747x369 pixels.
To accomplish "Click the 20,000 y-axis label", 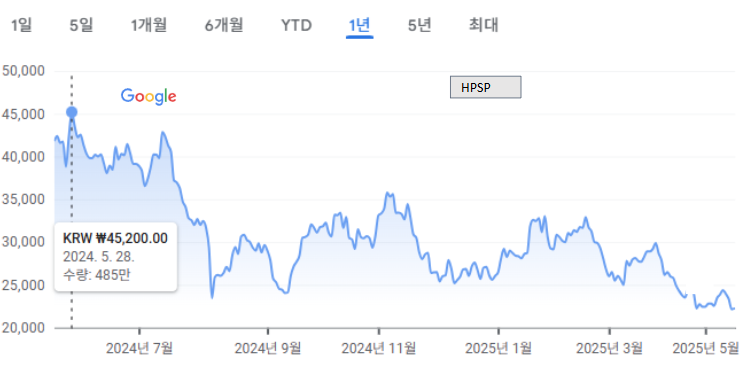I will 23,328.
